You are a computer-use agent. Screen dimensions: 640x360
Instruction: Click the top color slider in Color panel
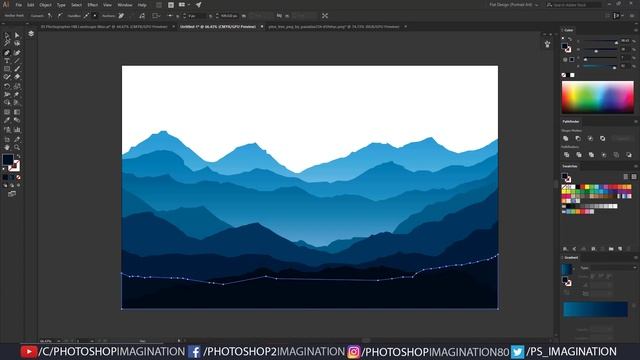point(600,42)
